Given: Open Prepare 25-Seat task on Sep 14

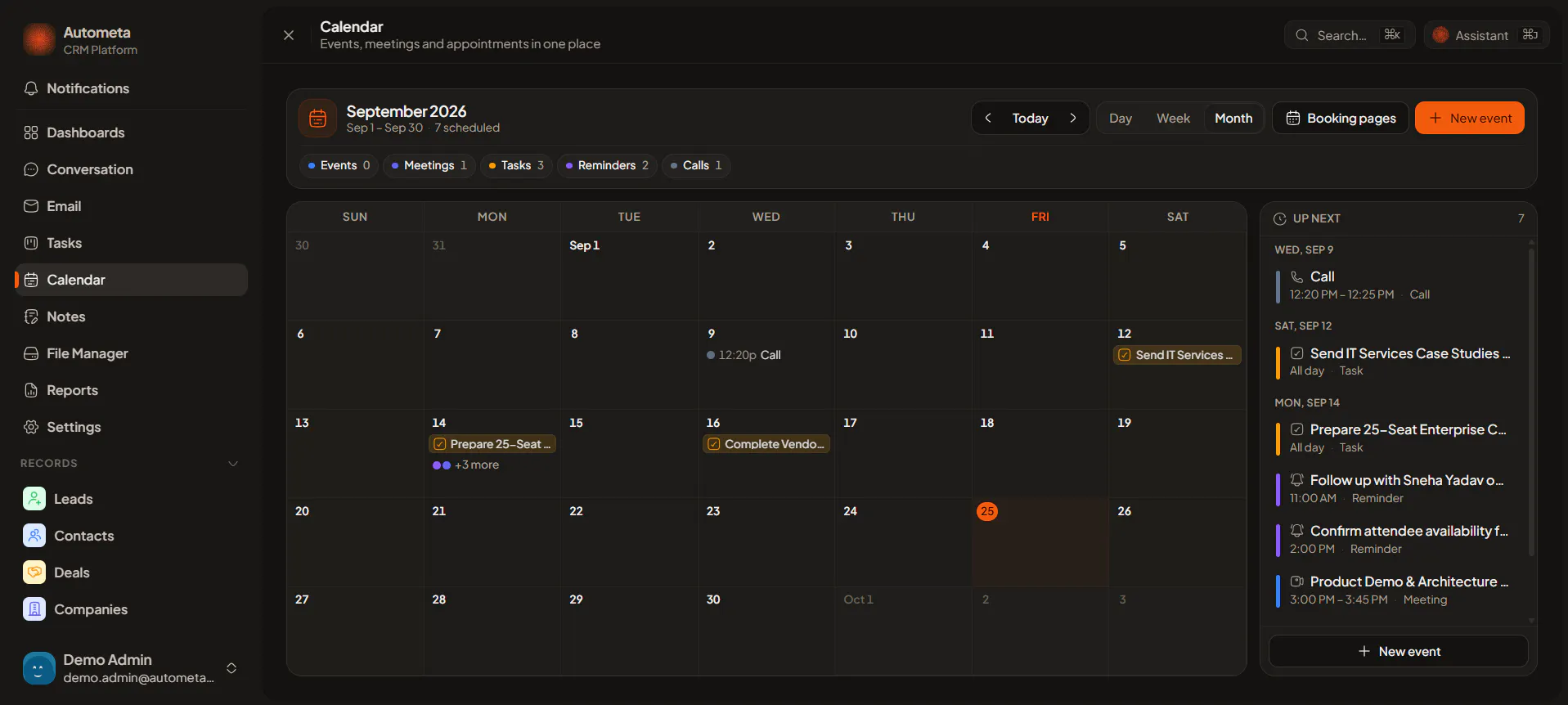Looking at the screenshot, I should coord(492,444).
